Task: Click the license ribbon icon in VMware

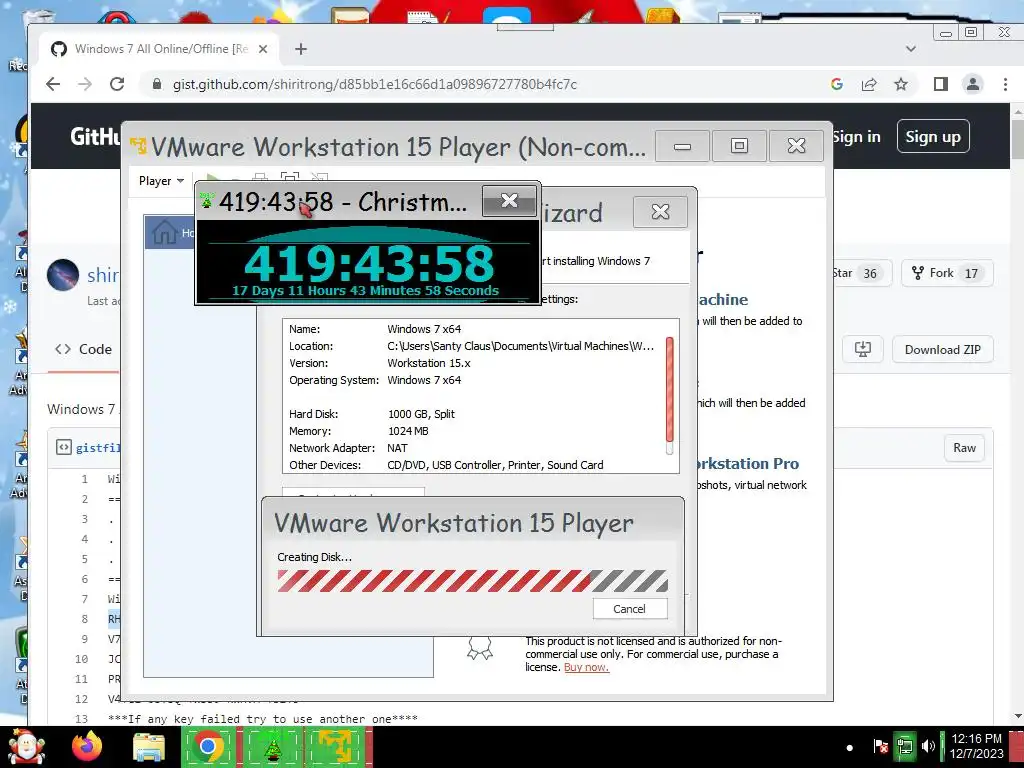Action: click(479, 648)
